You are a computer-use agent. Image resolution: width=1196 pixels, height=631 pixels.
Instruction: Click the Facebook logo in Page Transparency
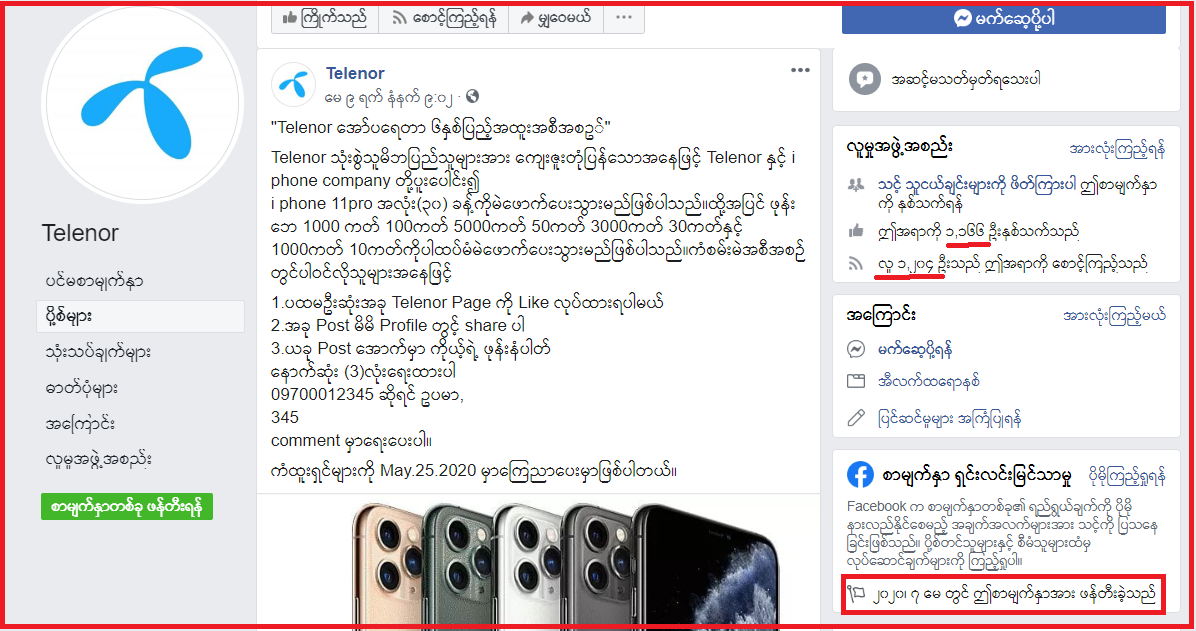click(860, 475)
